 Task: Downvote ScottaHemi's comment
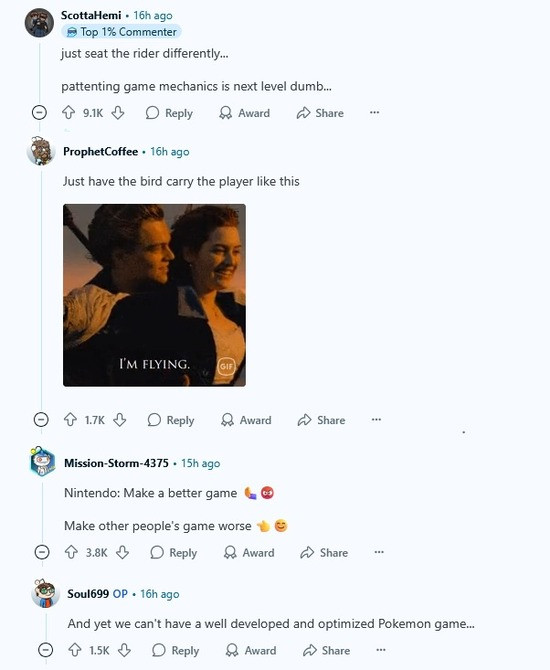pyautogui.click(x=118, y=113)
